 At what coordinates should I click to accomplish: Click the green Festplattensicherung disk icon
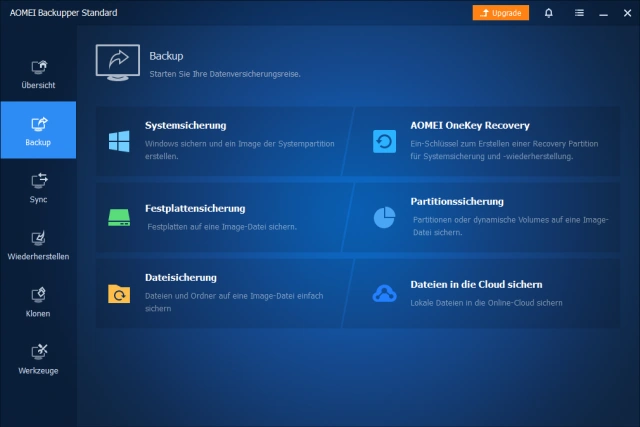click(119, 217)
